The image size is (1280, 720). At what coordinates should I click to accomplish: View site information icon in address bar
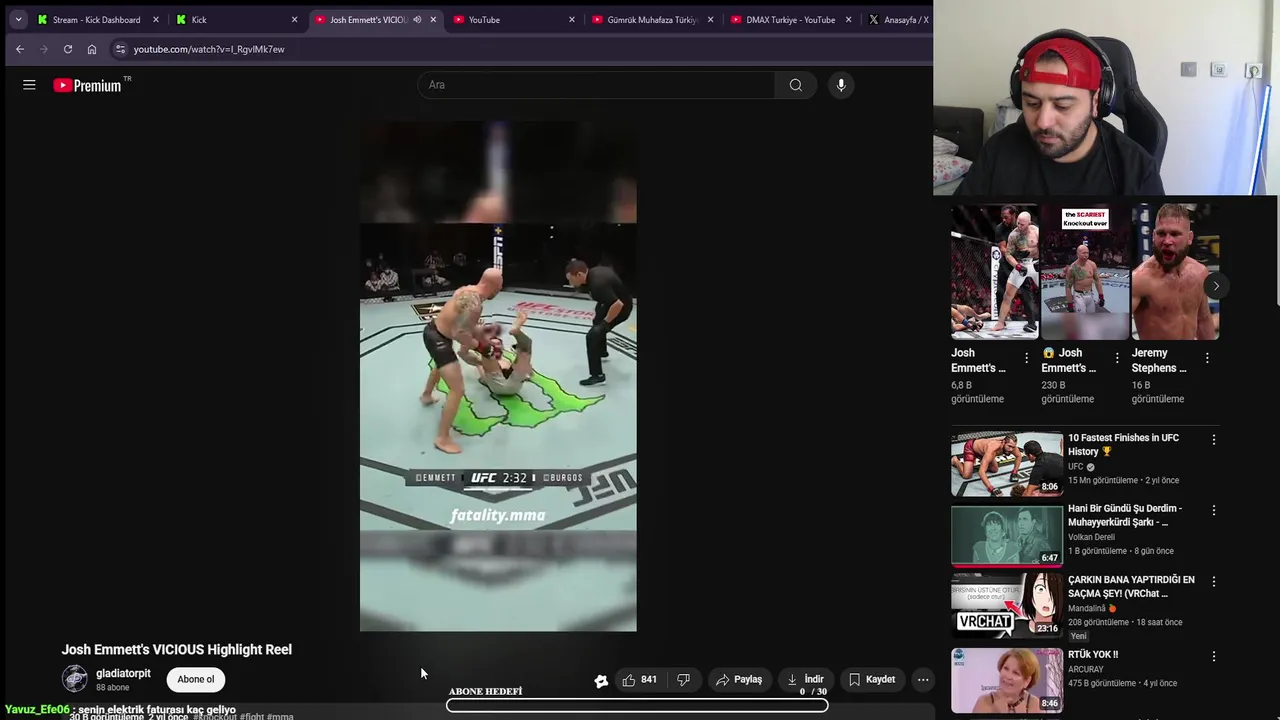coord(120,49)
